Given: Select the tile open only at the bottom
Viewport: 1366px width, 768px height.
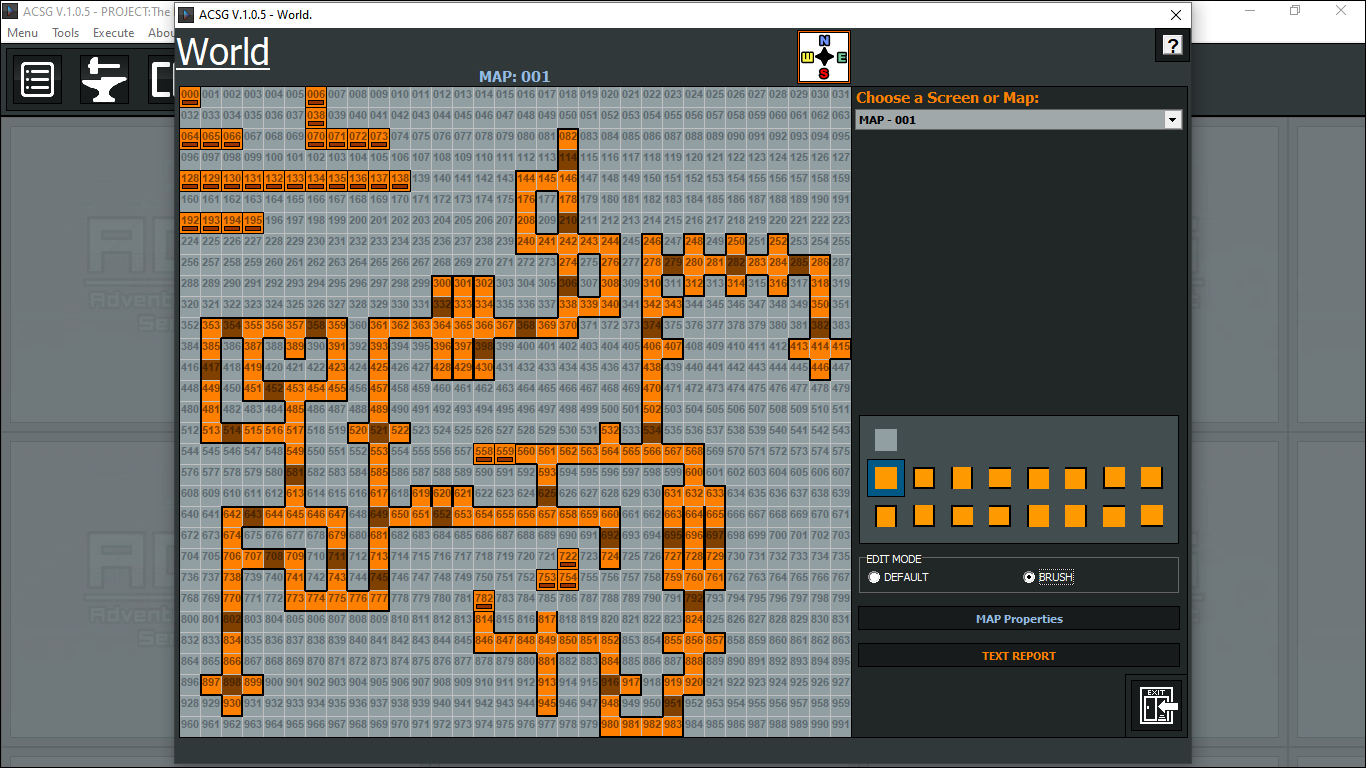Looking at the screenshot, I should click(886, 516).
